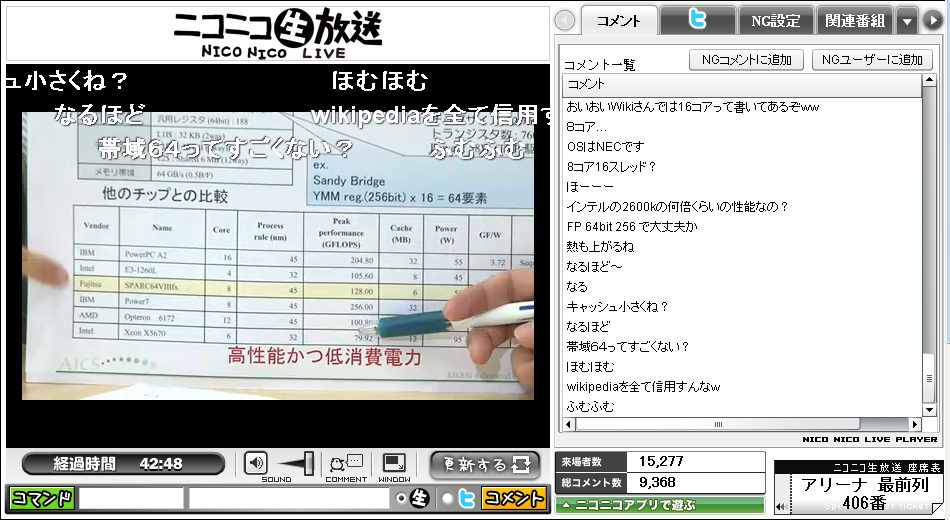This screenshot has width=950, height=520.
Task: Select the Twitter post radio button
Action: point(447,499)
